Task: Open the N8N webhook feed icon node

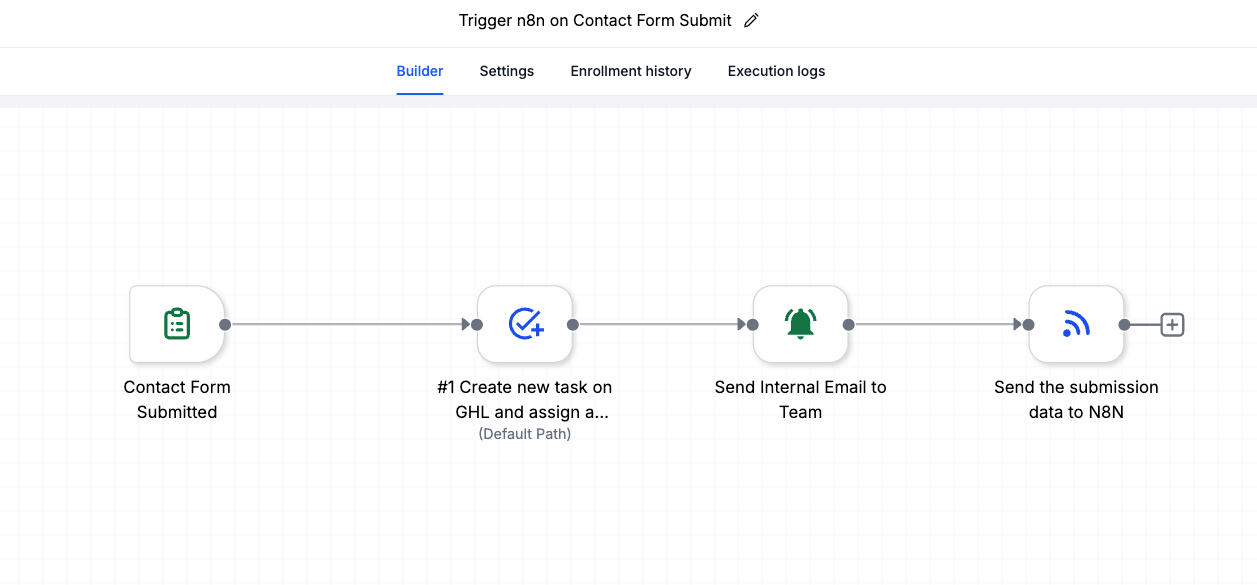Action: pyautogui.click(x=1076, y=324)
